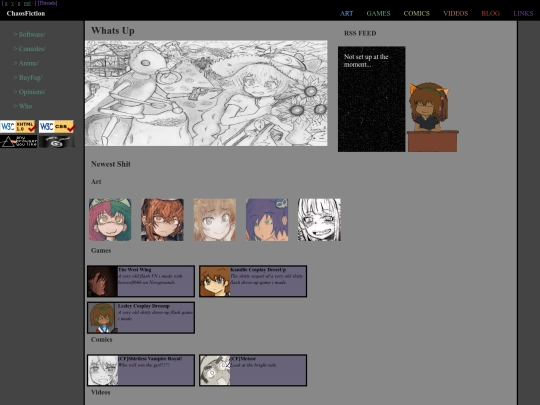Screen dimensions: 540x405
Task: Open the pink and green haired girl artwork thumbnail
Action: click(110, 220)
